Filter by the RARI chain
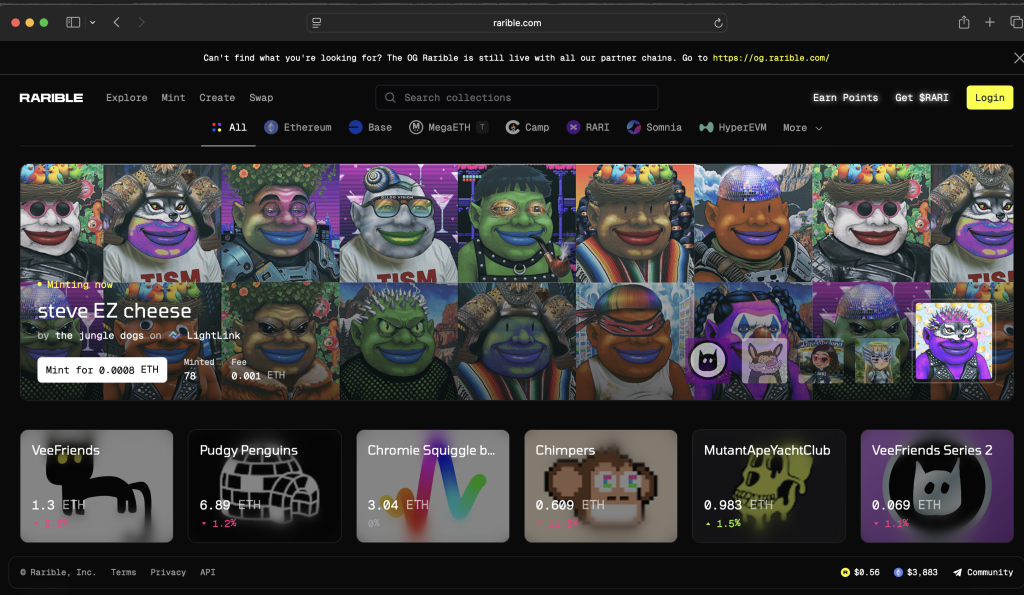The height and width of the screenshot is (595, 1024). (588, 128)
